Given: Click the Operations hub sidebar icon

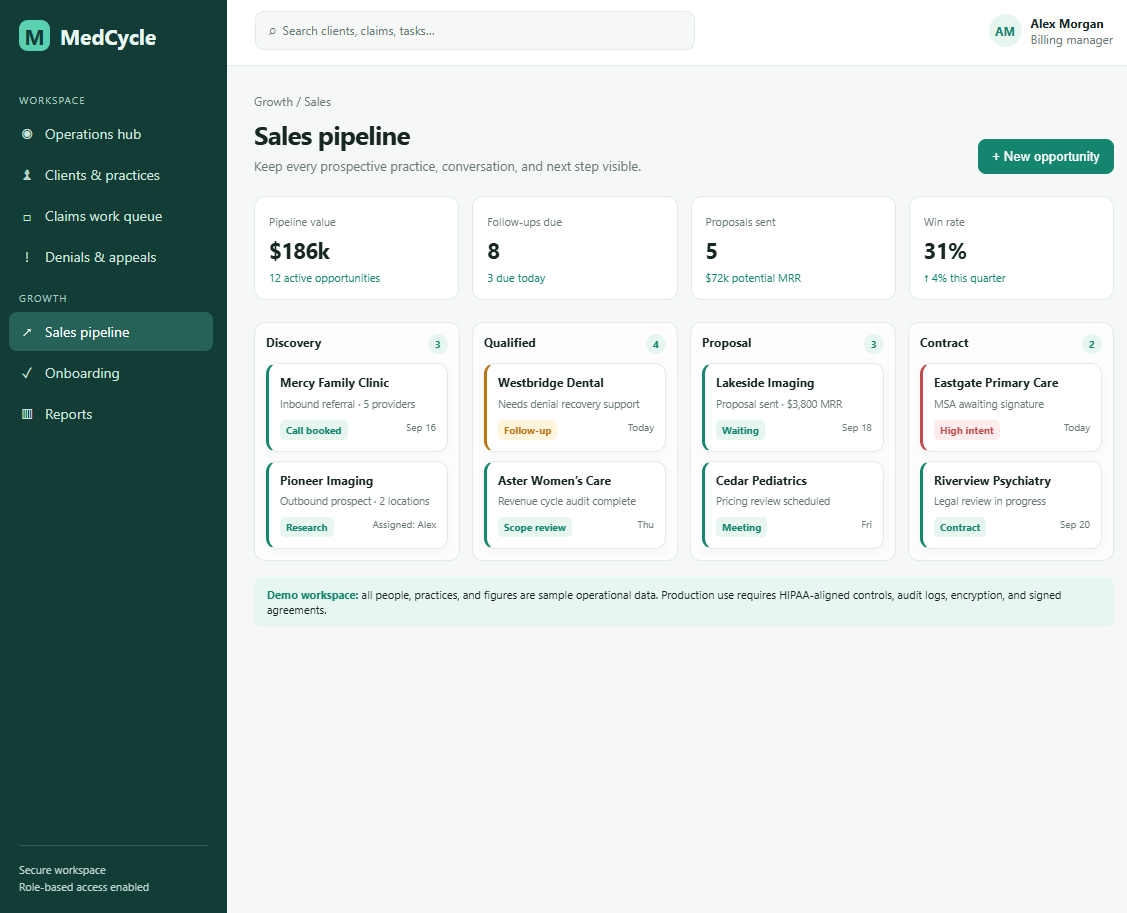Looking at the screenshot, I should click(x=27, y=134).
